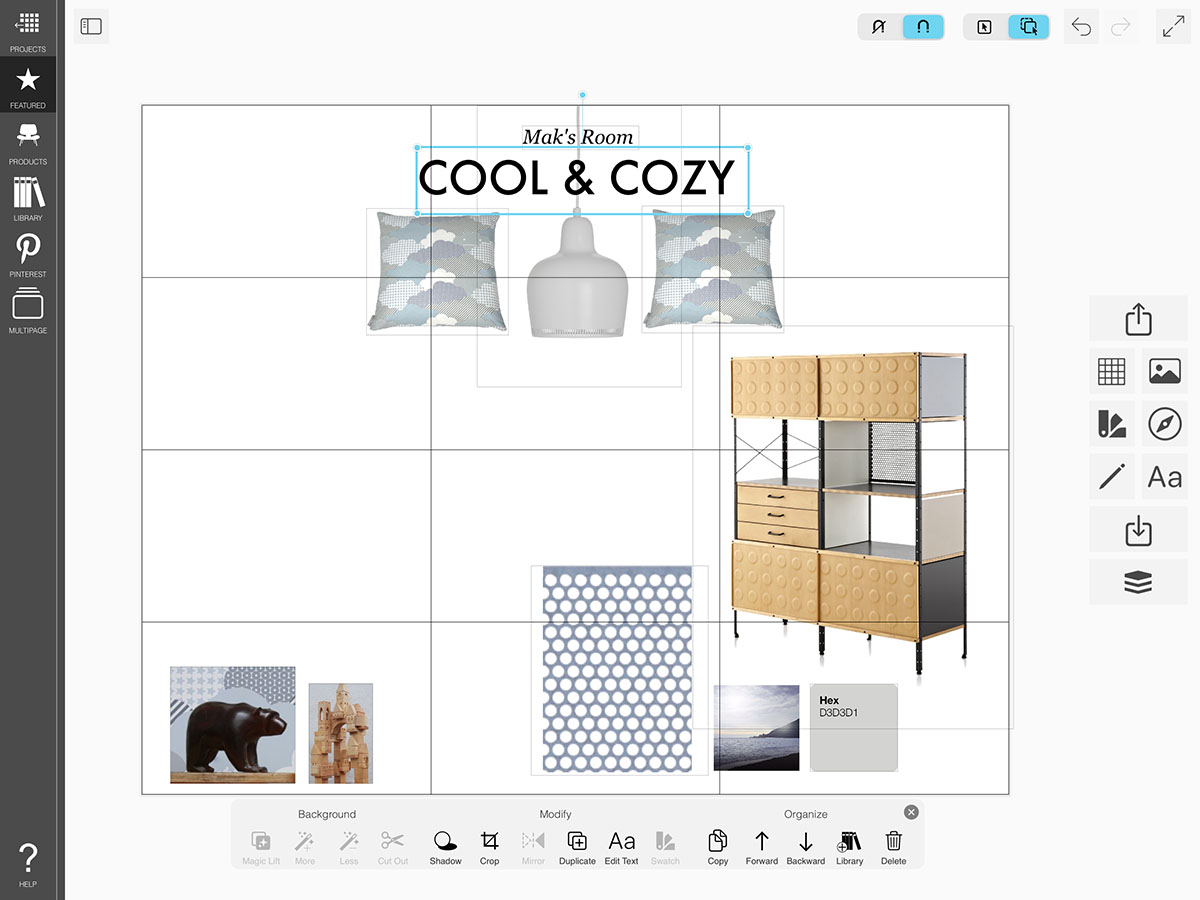Select the Hex D3D3D1 color swatch
Viewport: 1200px width, 900px height.
(853, 728)
